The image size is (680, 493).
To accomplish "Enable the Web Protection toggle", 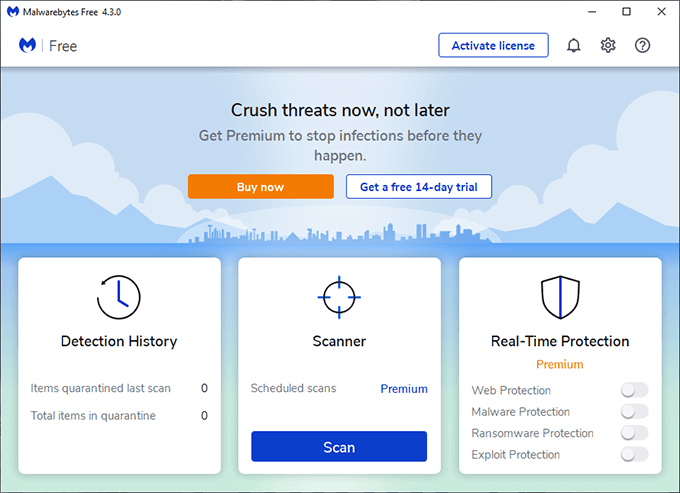I will point(634,390).
